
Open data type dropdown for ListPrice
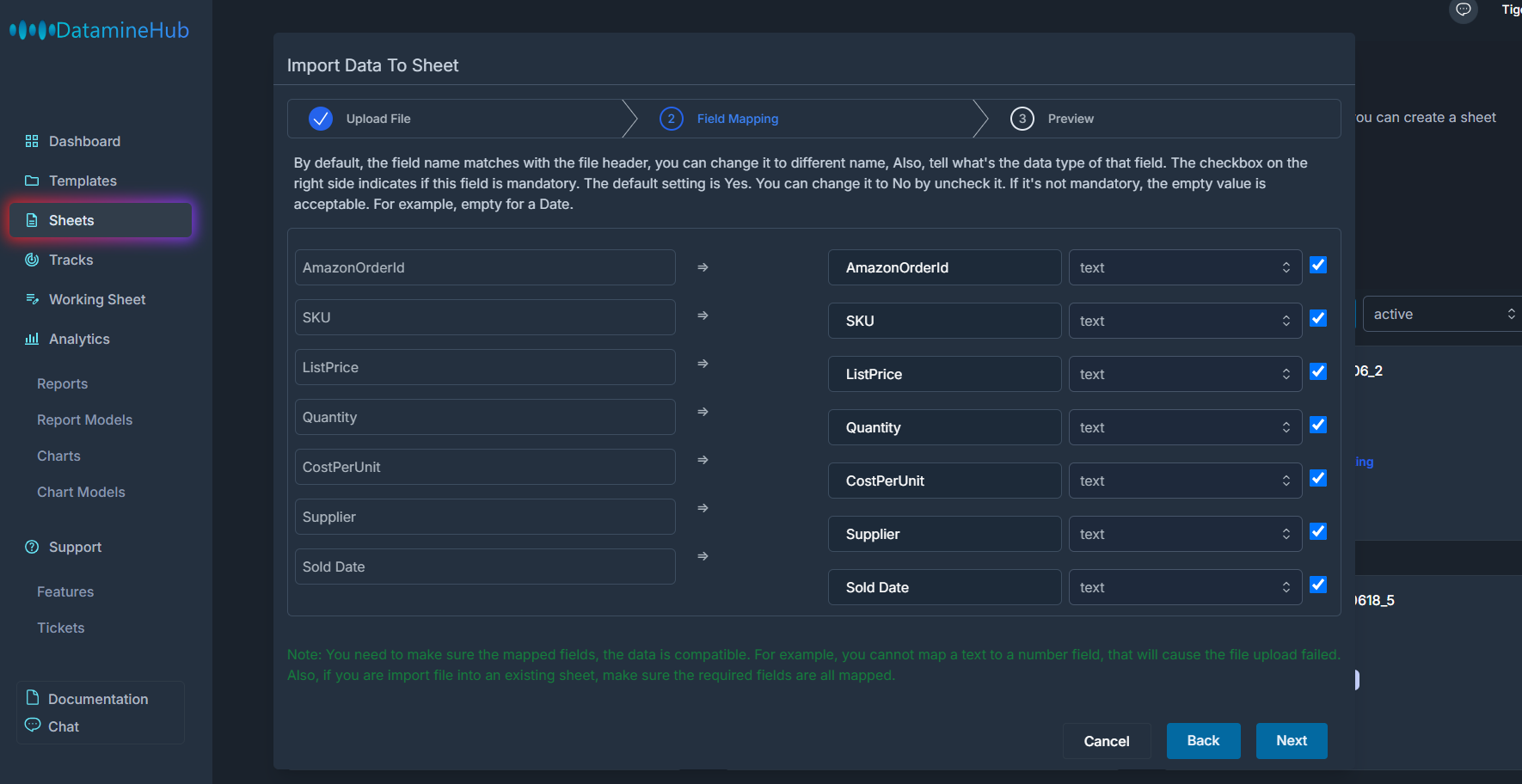pos(1185,374)
